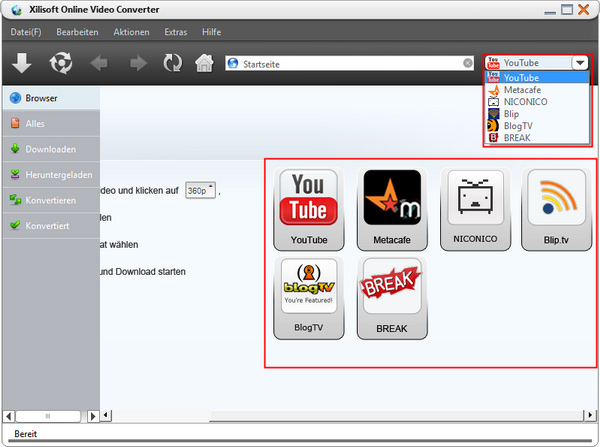Open the large YouTube site tile

[309, 209]
